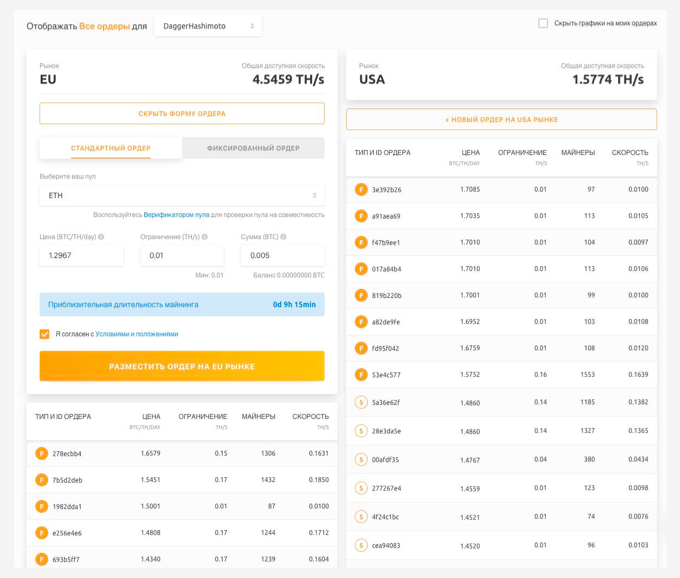Click the order type icon for f47b9ee1

pos(361,242)
